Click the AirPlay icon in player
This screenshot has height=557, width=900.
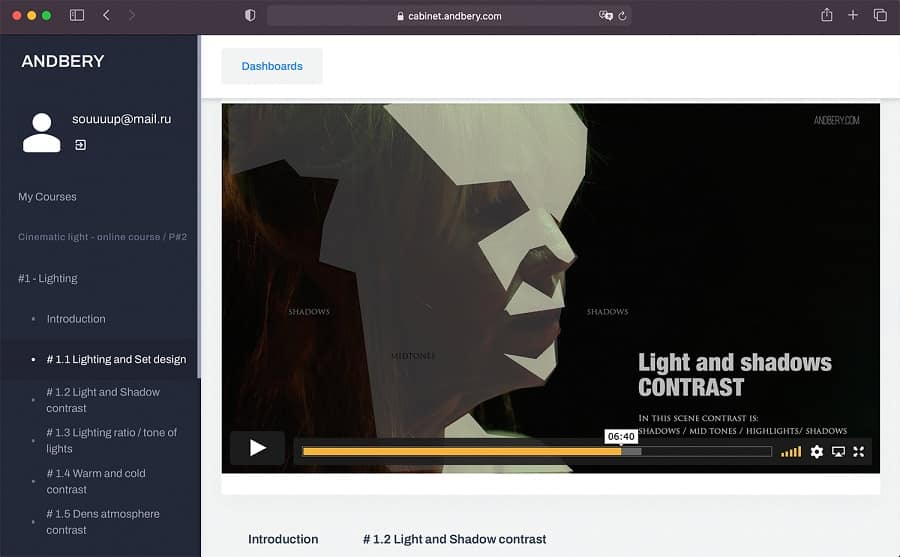[x=838, y=452]
